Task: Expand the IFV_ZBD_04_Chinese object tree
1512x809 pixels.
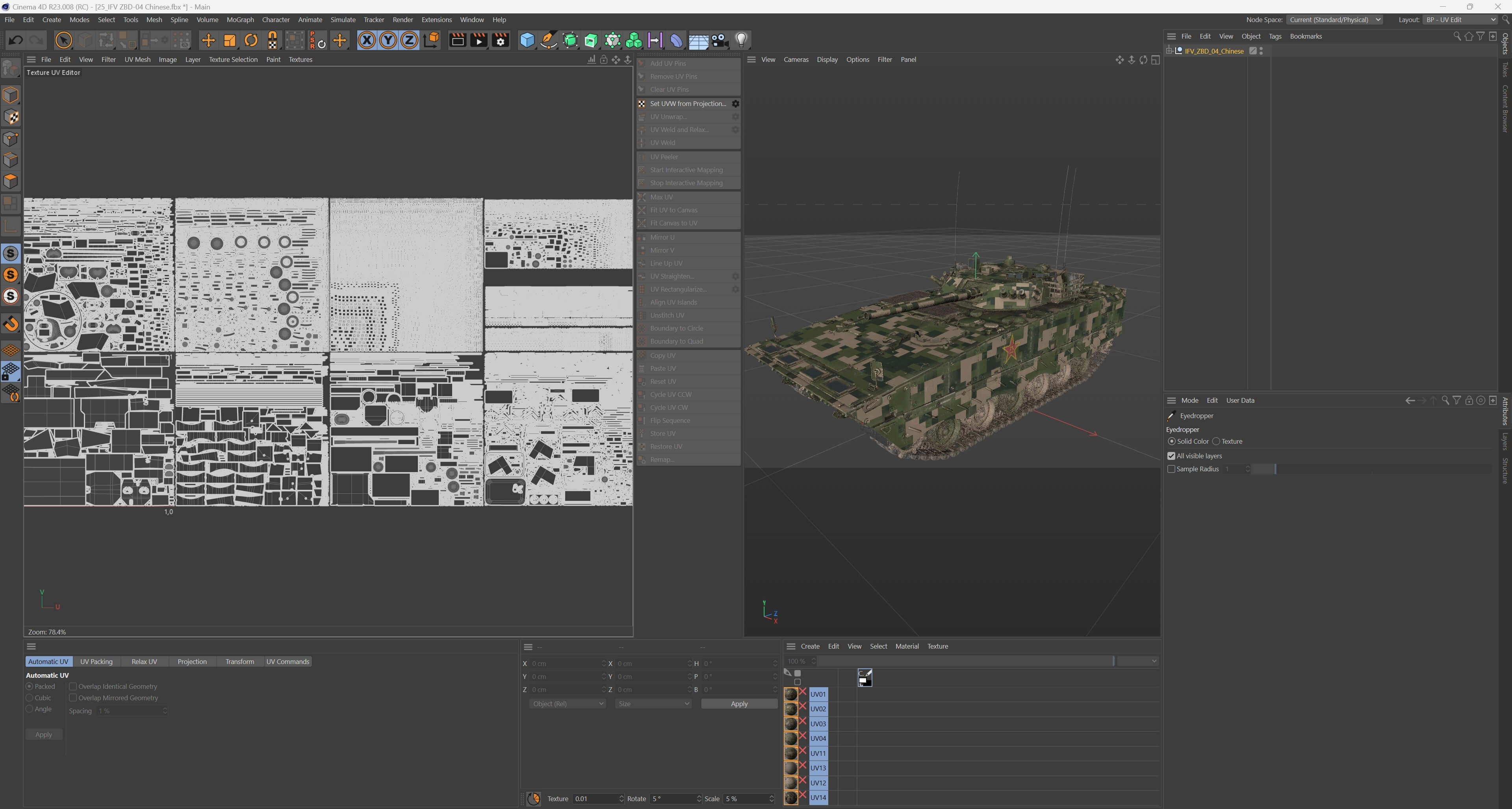Action: click(x=1169, y=51)
